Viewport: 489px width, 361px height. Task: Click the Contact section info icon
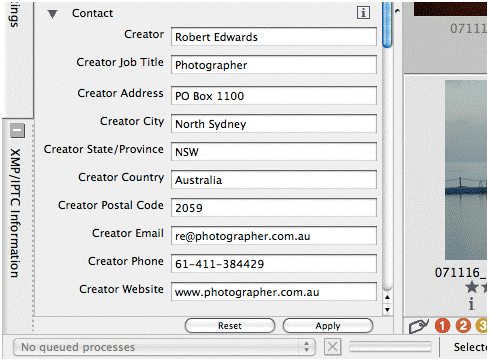pyautogui.click(x=363, y=13)
